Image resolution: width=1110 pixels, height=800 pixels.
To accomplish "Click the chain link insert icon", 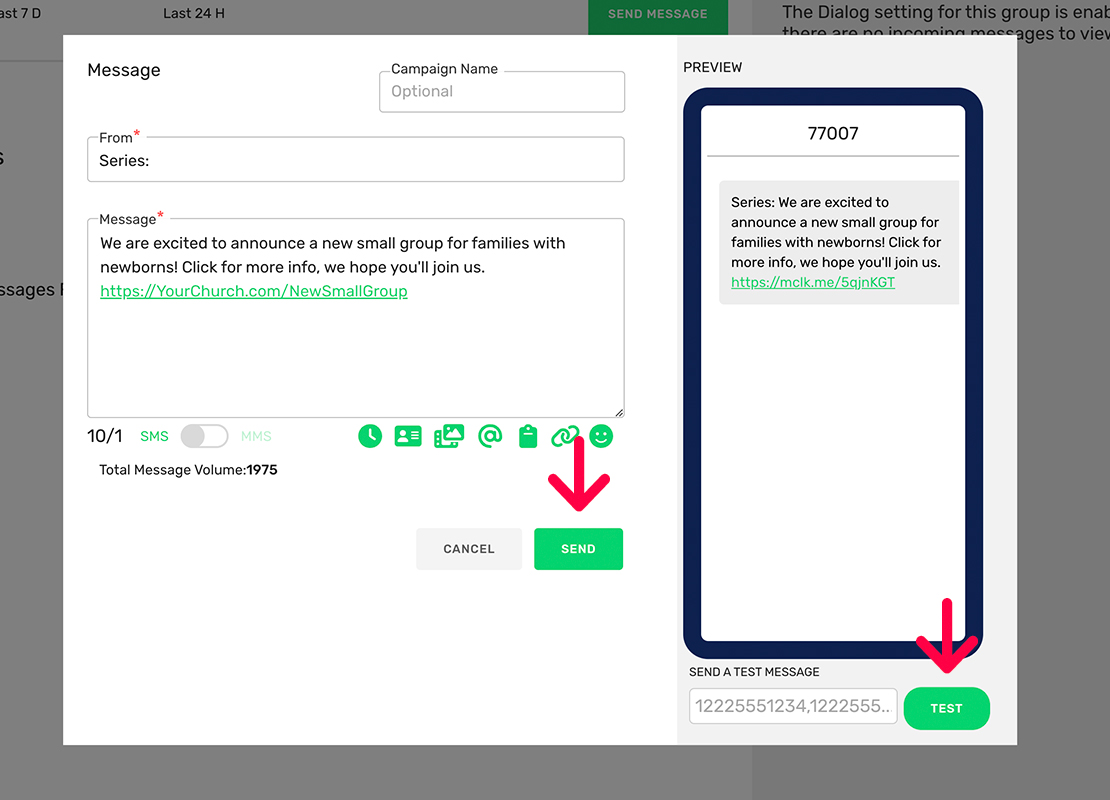I will [x=565, y=436].
